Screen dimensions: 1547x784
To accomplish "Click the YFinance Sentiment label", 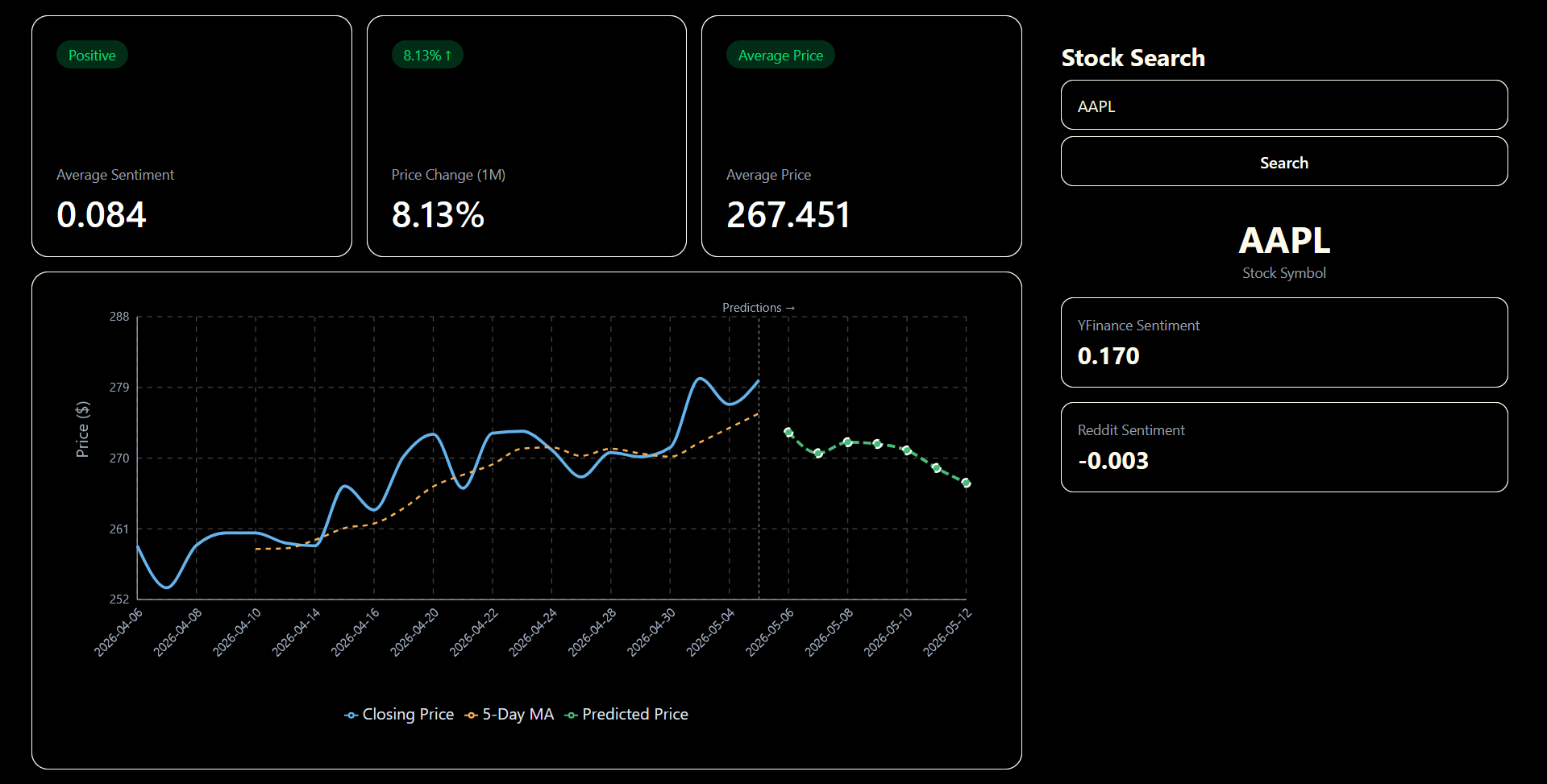I will point(1138,326).
